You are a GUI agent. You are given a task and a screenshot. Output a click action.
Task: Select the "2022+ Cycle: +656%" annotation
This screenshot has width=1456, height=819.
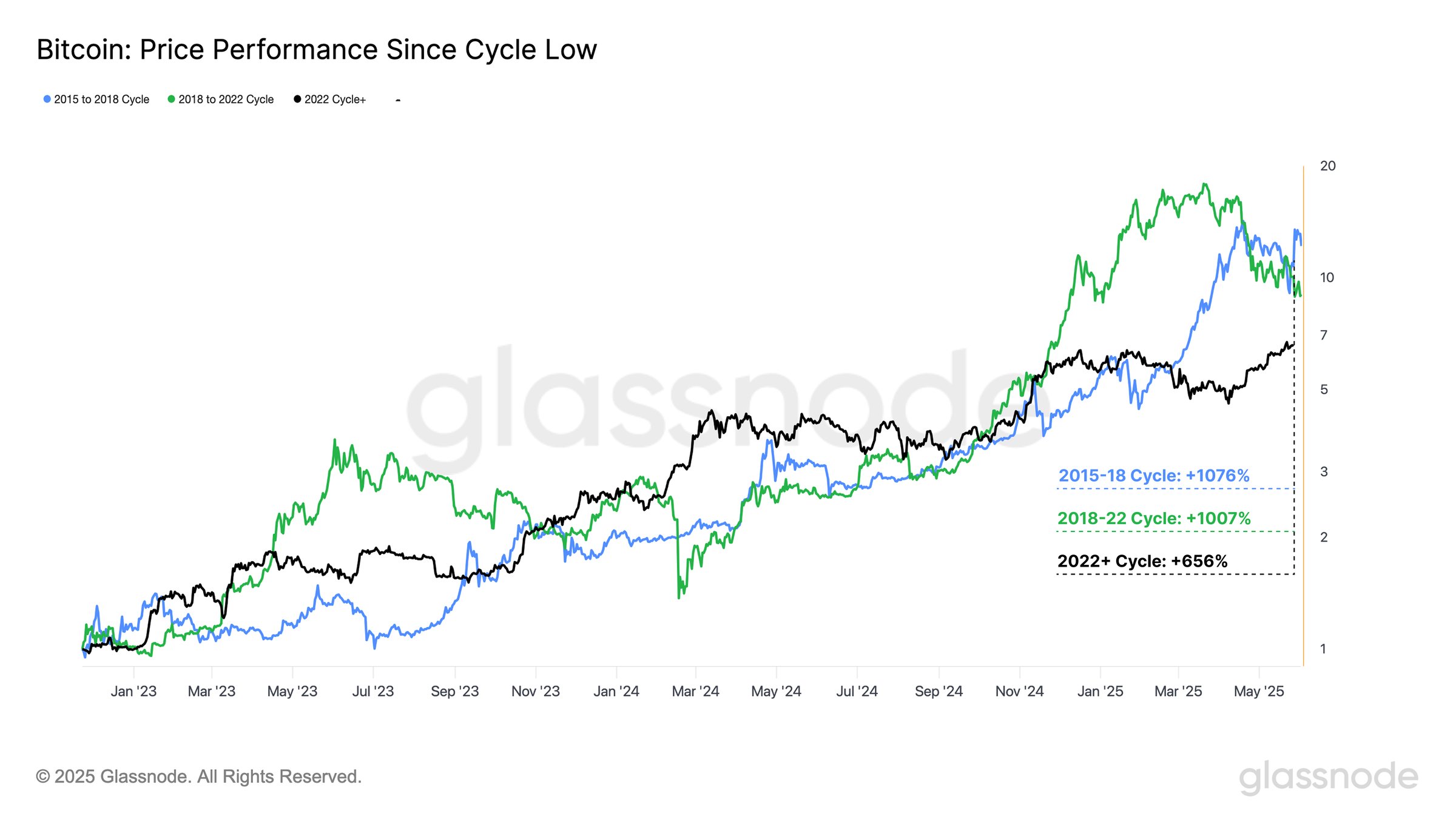click(1142, 561)
